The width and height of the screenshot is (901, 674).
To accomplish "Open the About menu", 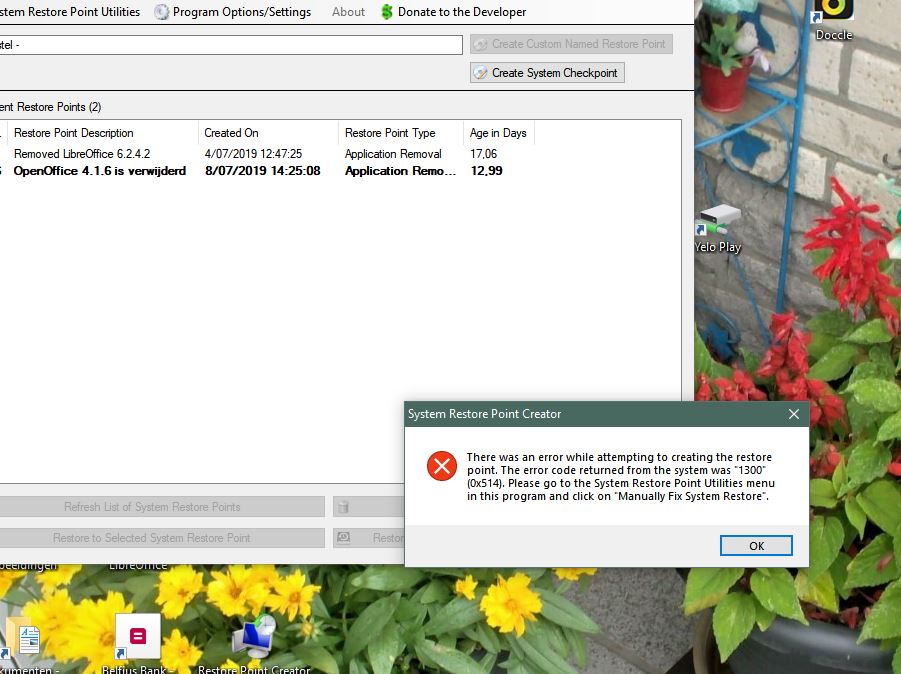I will pos(348,12).
